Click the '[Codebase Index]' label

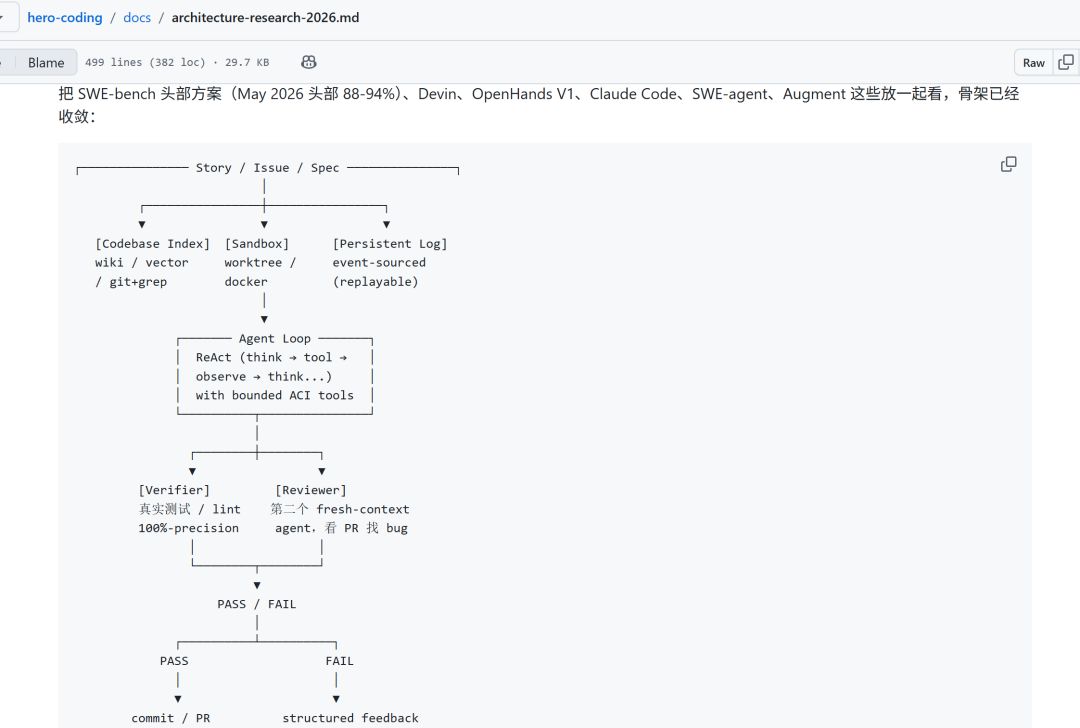[x=152, y=244]
